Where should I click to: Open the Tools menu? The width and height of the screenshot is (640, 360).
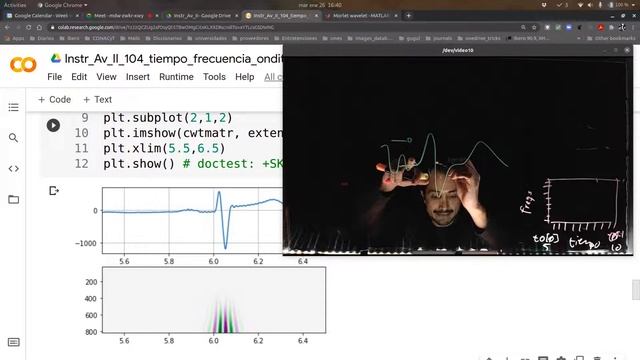[214, 77]
